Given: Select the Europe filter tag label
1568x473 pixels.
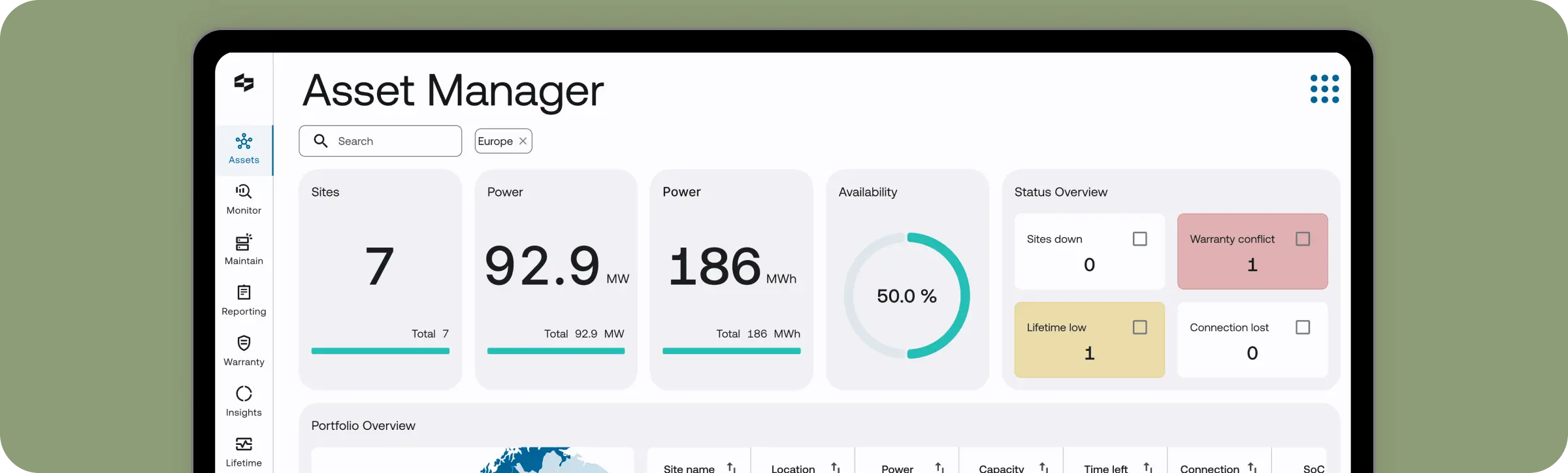Looking at the screenshot, I should tap(495, 141).
